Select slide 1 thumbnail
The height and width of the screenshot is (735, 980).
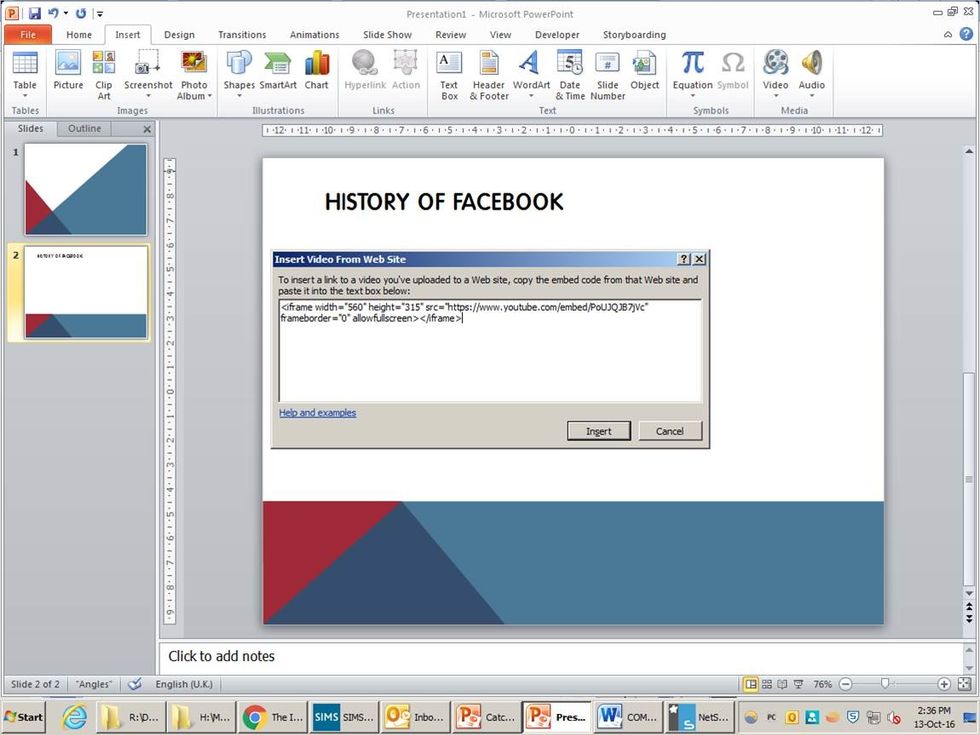(86, 189)
